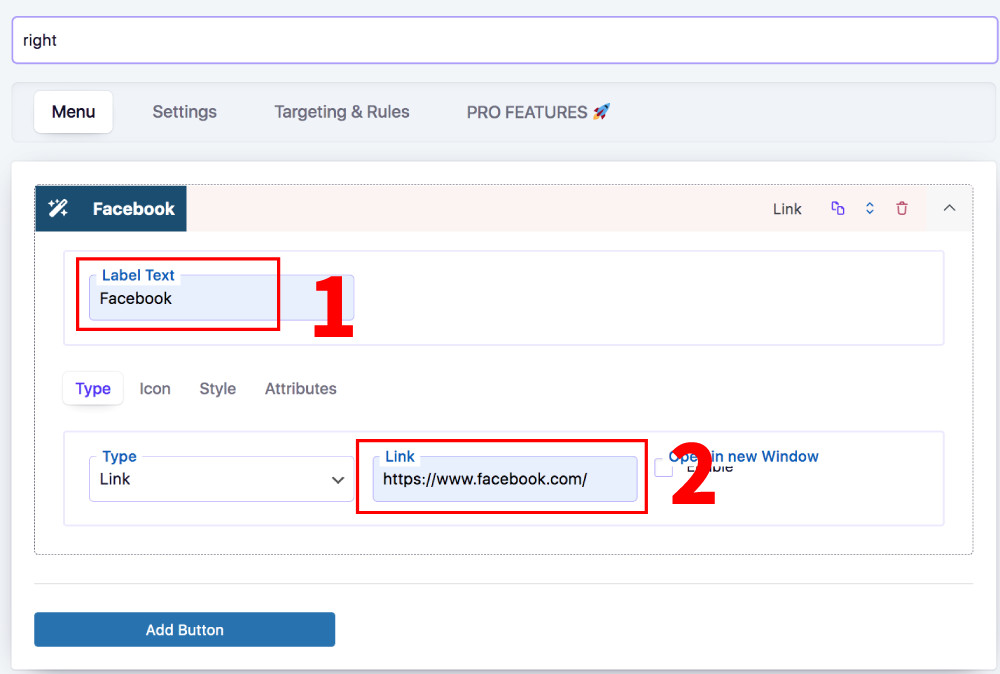Duplicate the Facebook menu item
The image size is (1000, 674).
tap(837, 208)
